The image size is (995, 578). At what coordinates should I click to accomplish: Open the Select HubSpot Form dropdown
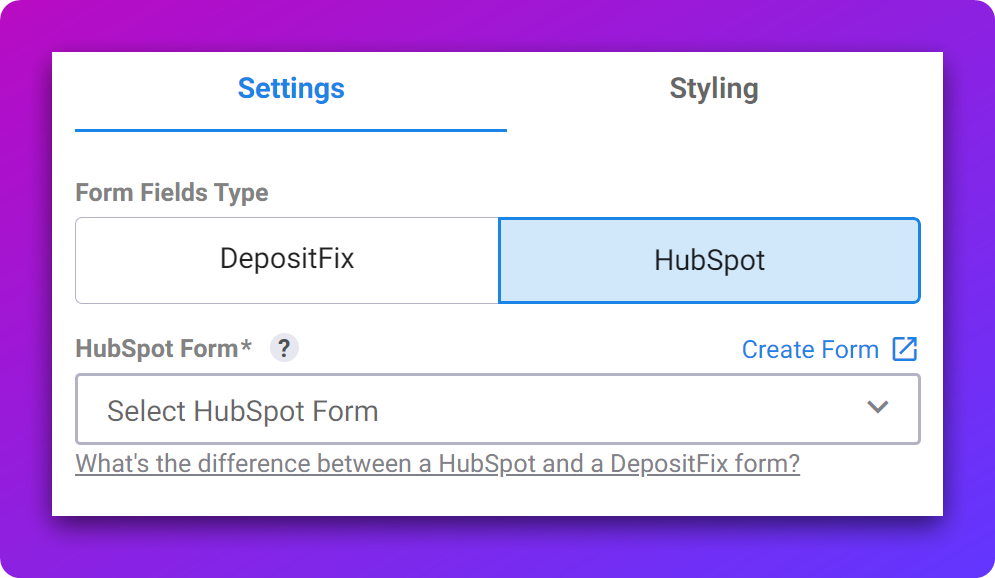[498, 409]
